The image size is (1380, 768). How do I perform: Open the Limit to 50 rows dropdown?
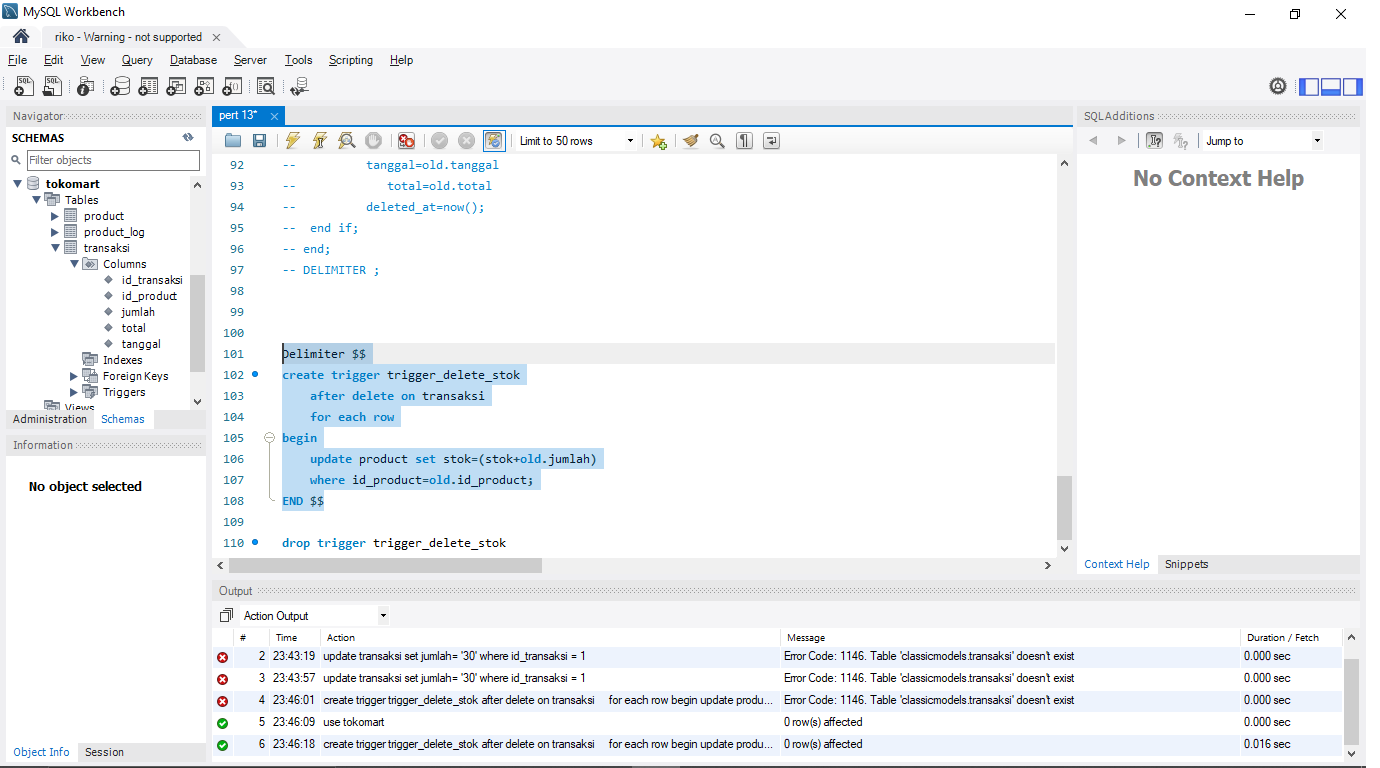577,141
